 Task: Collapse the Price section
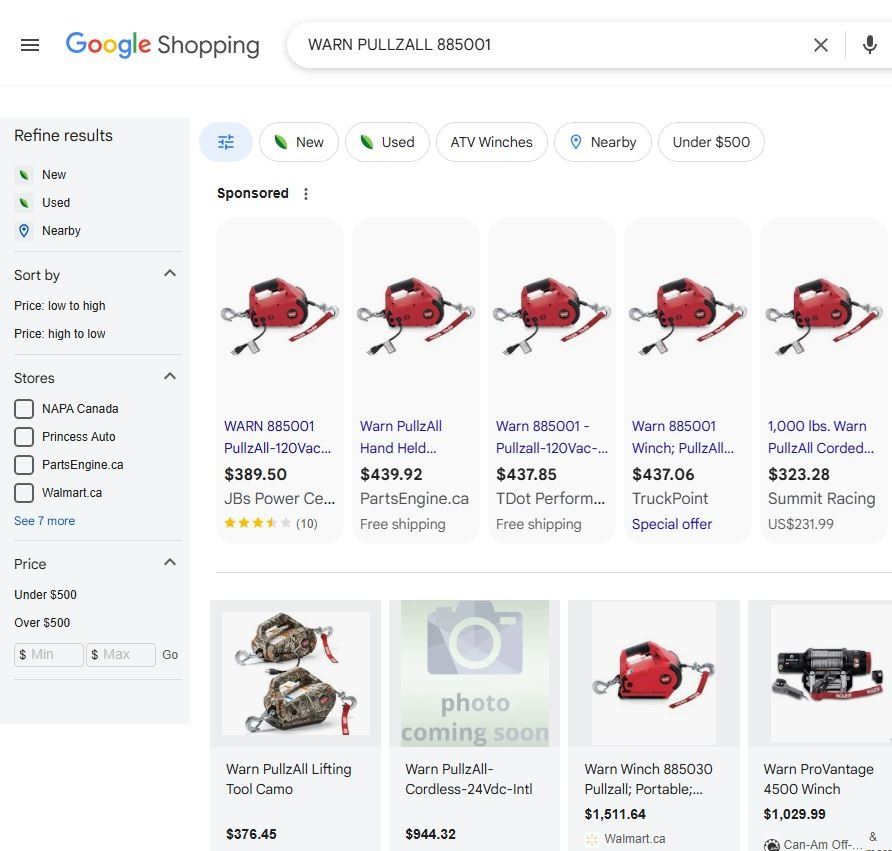click(169, 563)
